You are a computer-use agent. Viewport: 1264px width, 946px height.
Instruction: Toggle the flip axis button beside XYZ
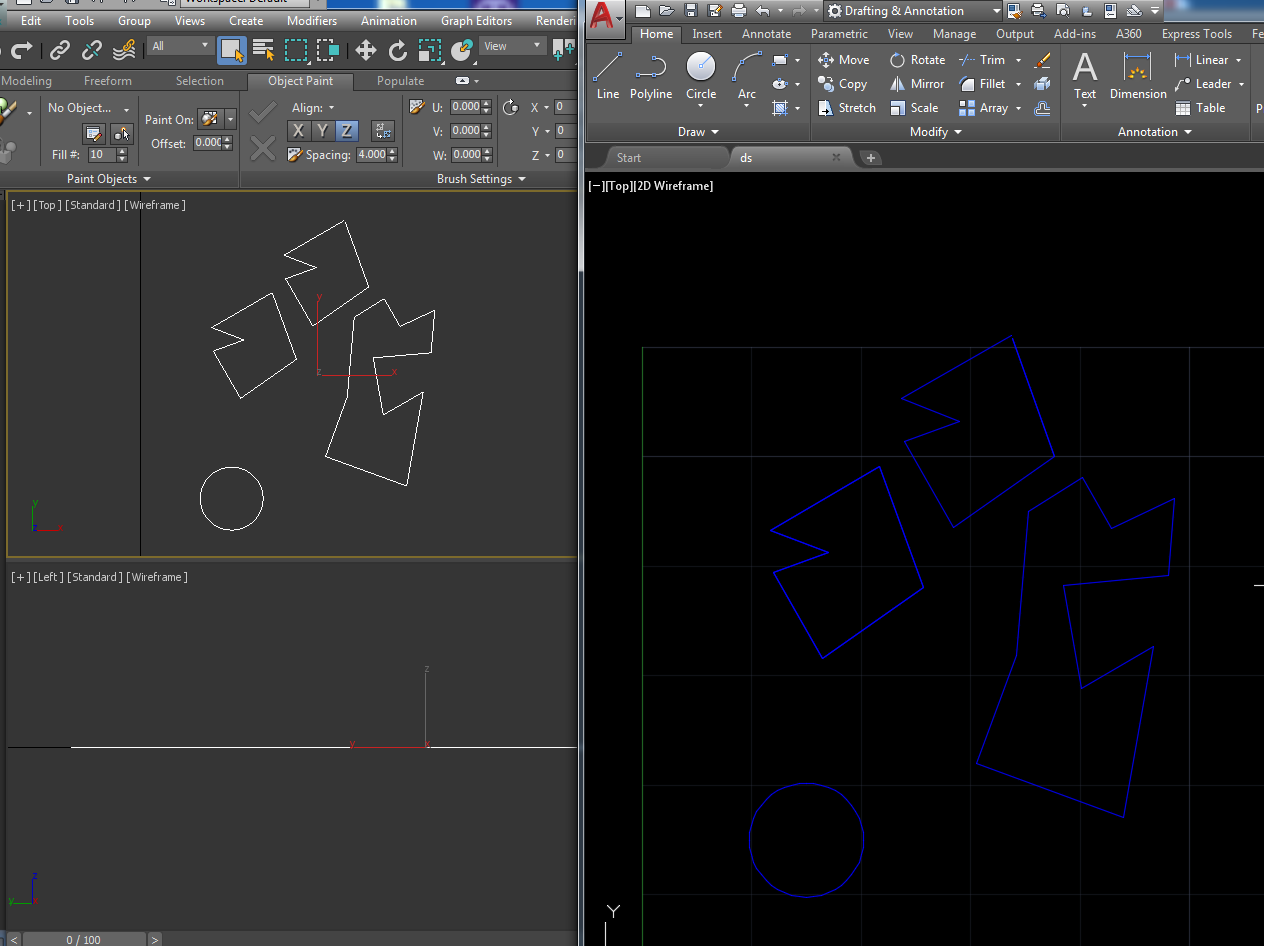[383, 131]
